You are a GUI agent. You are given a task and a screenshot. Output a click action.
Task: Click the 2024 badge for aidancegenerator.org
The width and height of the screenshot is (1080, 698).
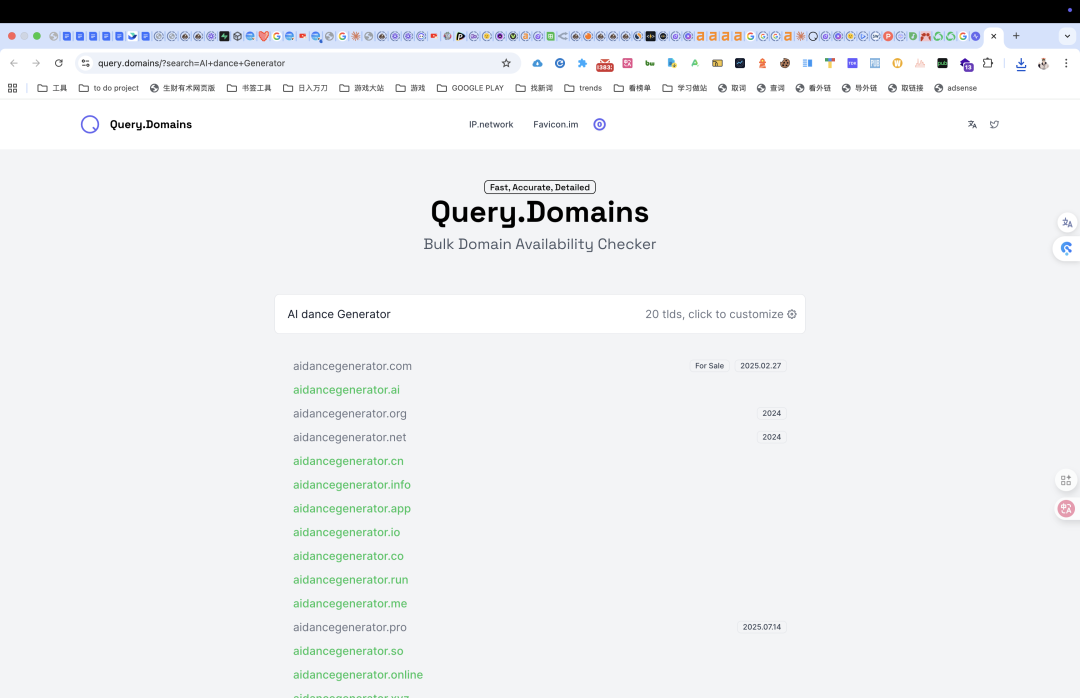tap(771, 413)
